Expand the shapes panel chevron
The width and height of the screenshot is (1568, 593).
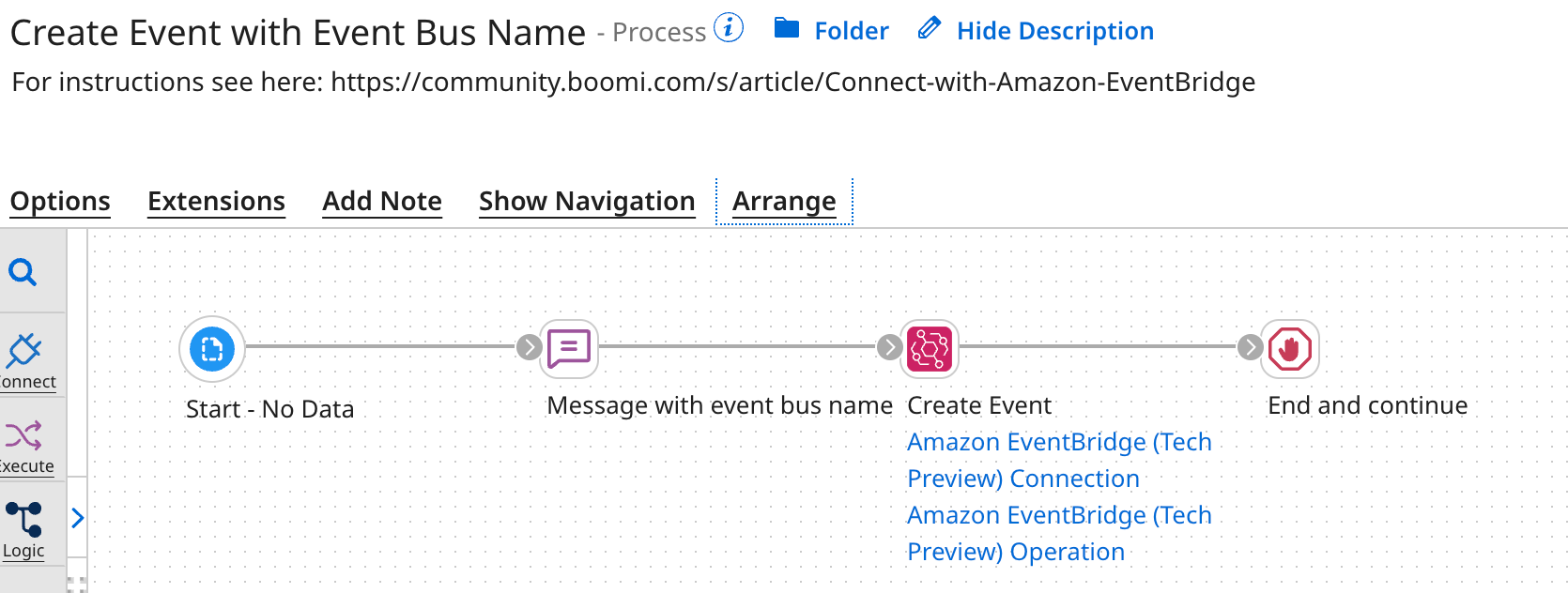tap(77, 517)
